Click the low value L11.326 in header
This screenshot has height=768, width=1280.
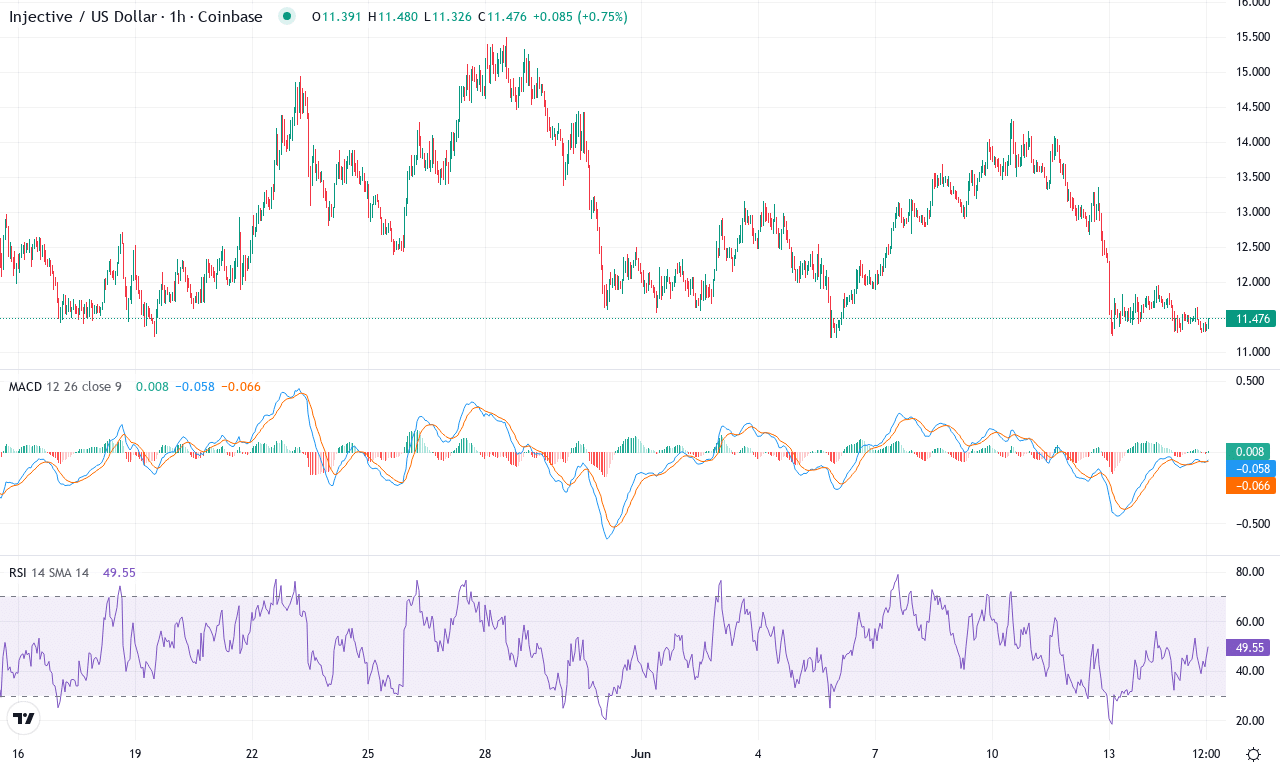click(x=449, y=17)
